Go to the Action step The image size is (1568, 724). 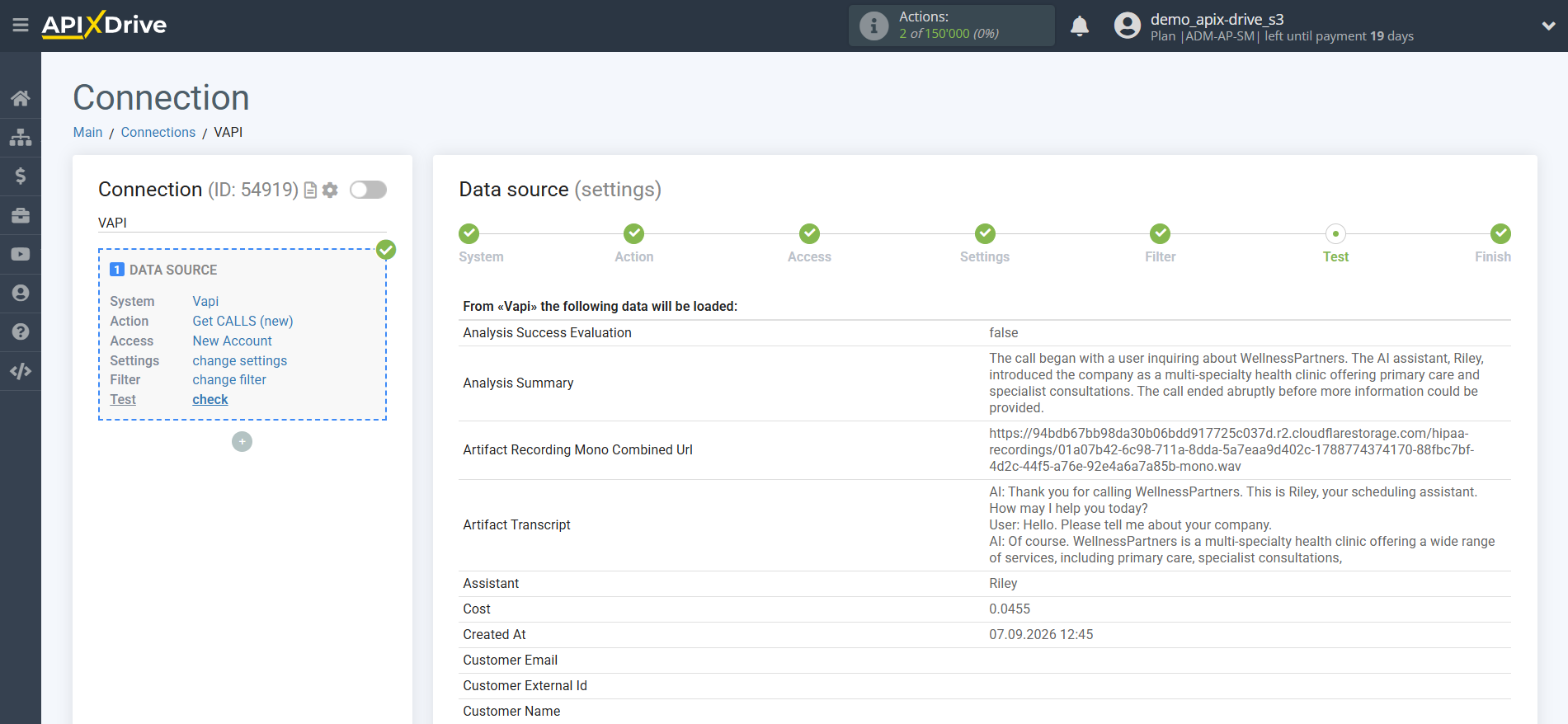click(633, 233)
